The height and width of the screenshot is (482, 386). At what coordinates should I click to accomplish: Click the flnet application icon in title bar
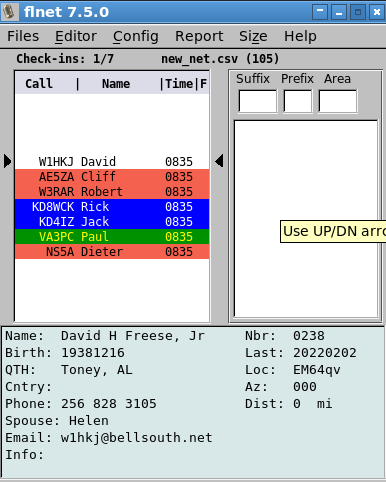click(x=9, y=12)
